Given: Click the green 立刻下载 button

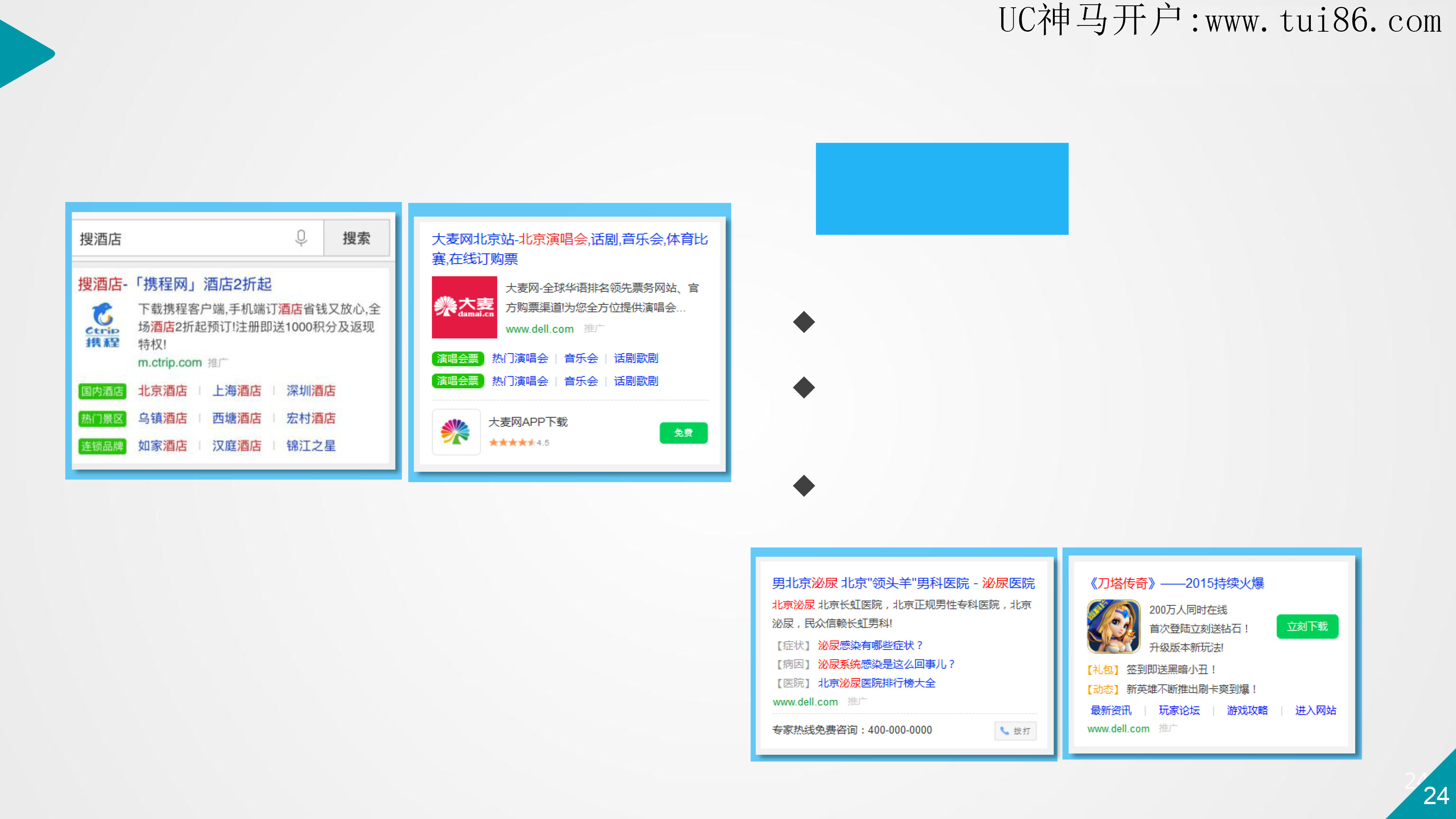Looking at the screenshot, I should tap(1307, 627).
